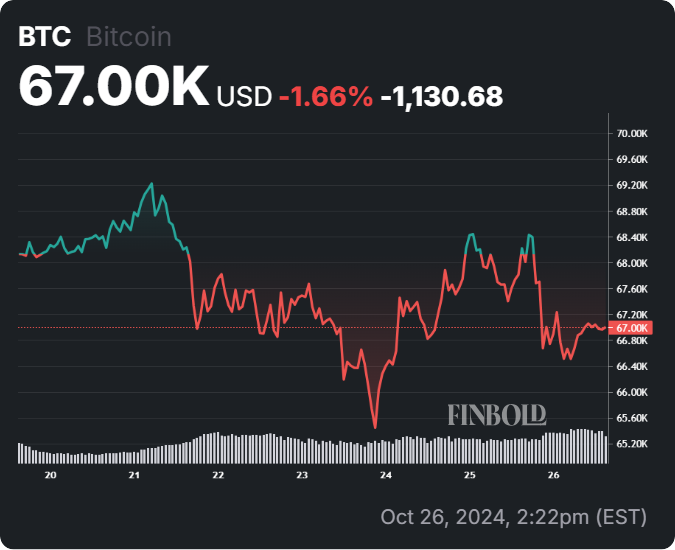Click the FINBOLD watermark logo
Viewport: 675px width, 550px height.
pos(496,414)
